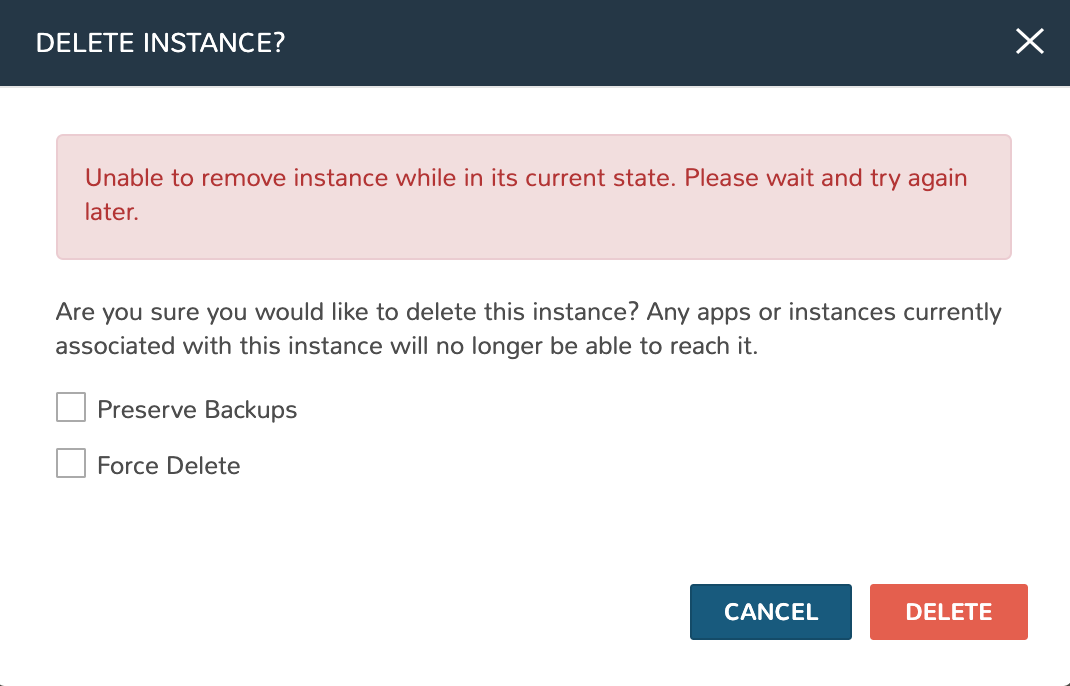Abort deletion via the CANCEL button

tap(770, 612)
